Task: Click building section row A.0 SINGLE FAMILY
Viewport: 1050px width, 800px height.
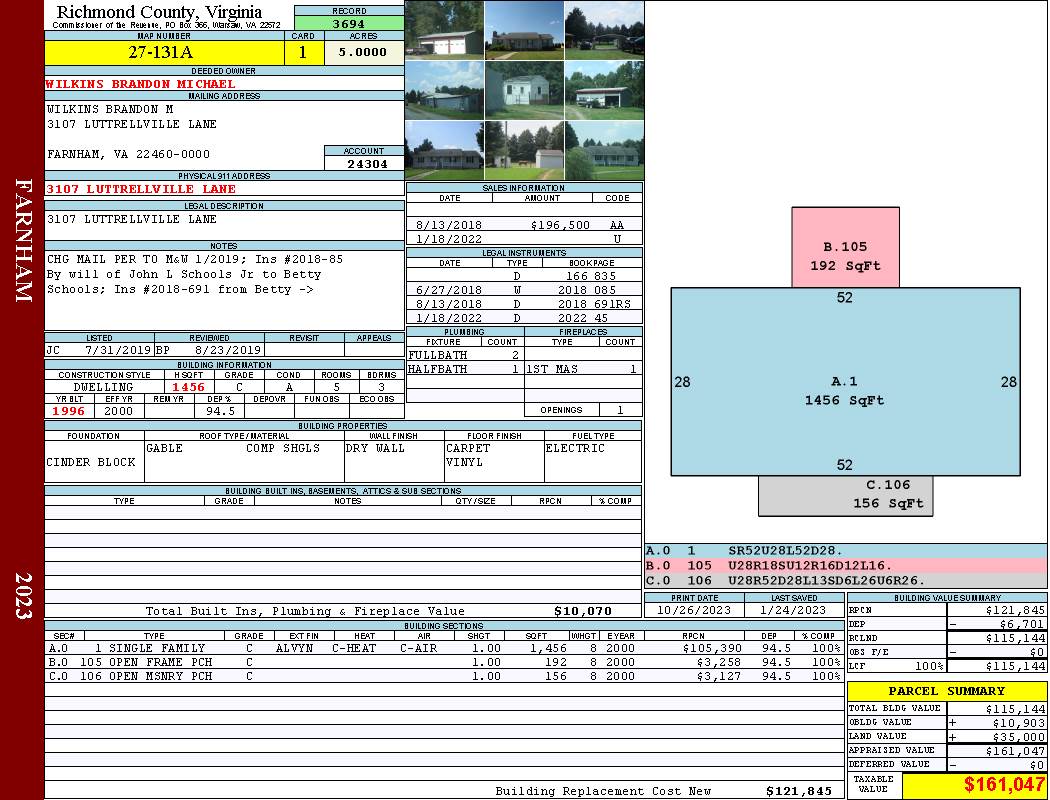Action: point(445,648)
